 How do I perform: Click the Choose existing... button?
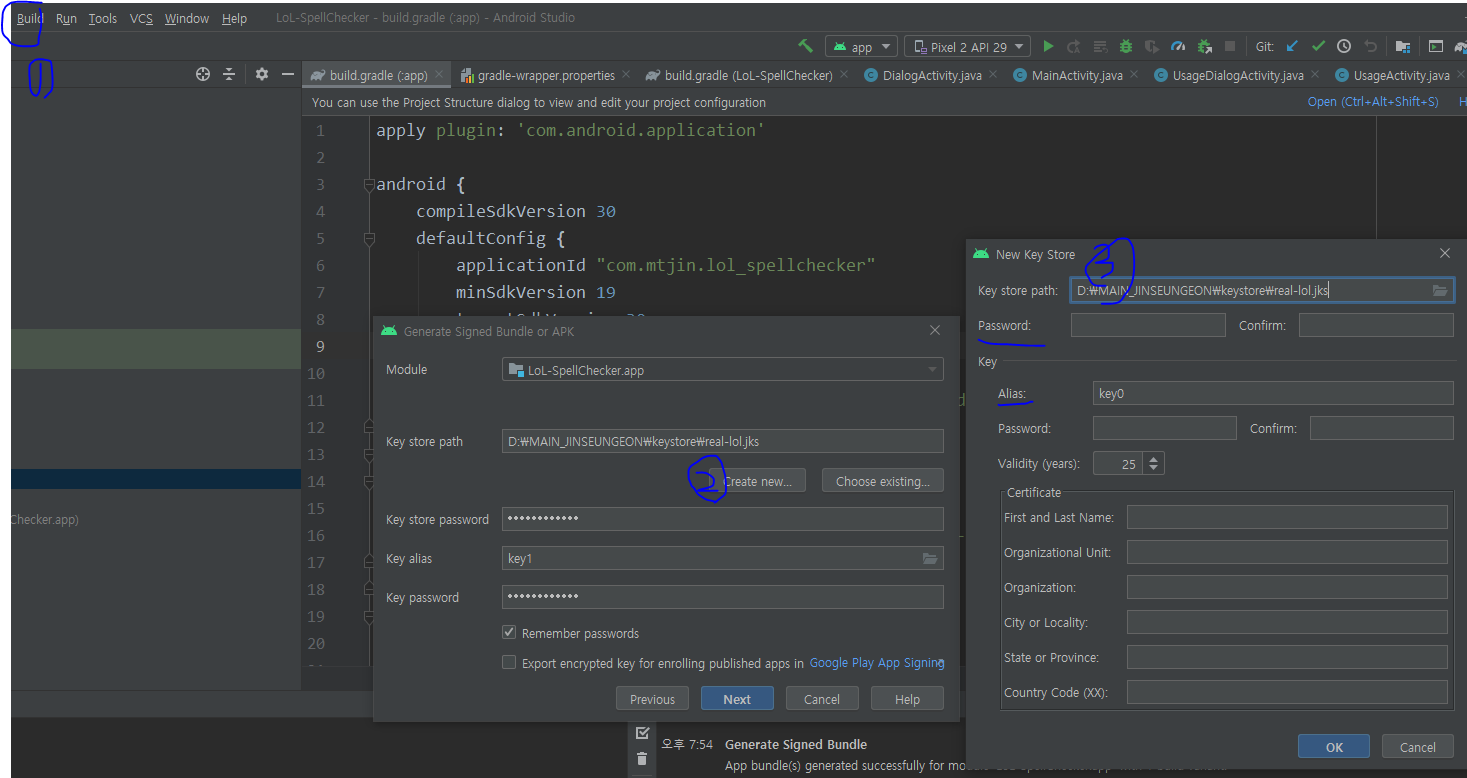click(x=882, y=481)
